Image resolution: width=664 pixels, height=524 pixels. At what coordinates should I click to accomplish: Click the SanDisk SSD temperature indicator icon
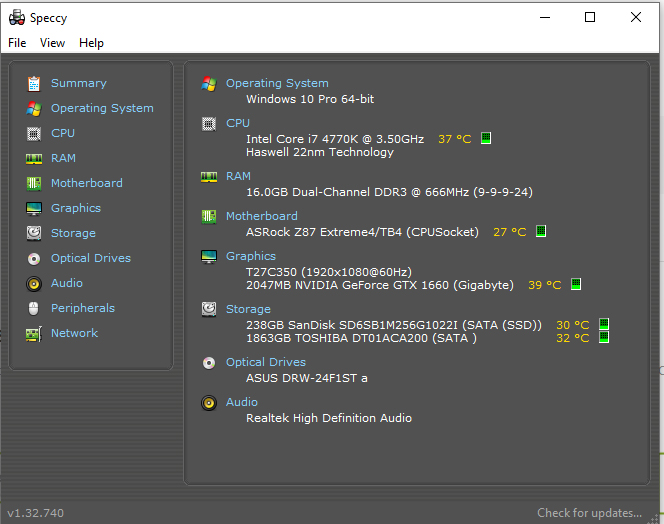(x=604, y=324)
